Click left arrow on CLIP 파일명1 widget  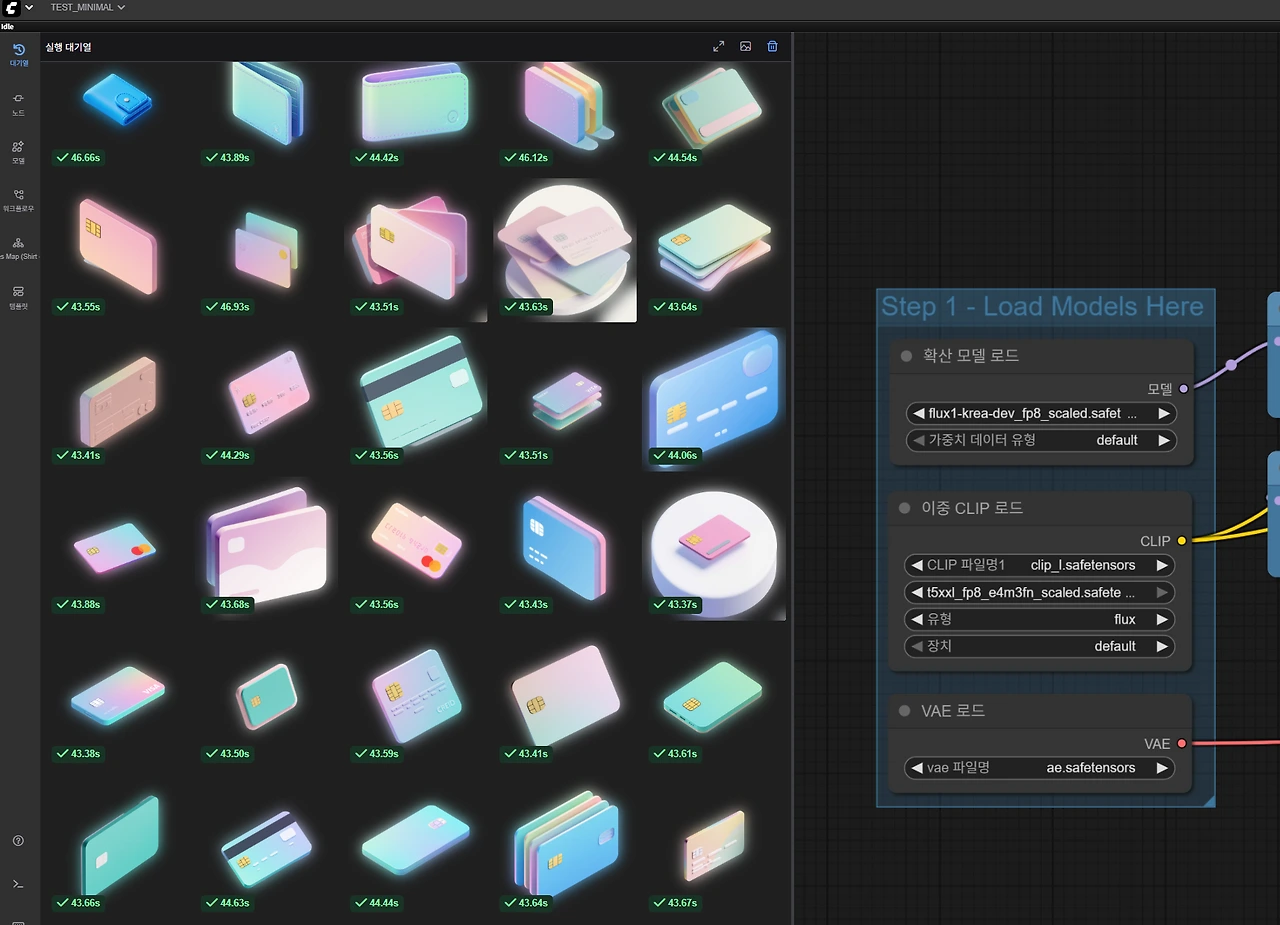pos(918,565)
